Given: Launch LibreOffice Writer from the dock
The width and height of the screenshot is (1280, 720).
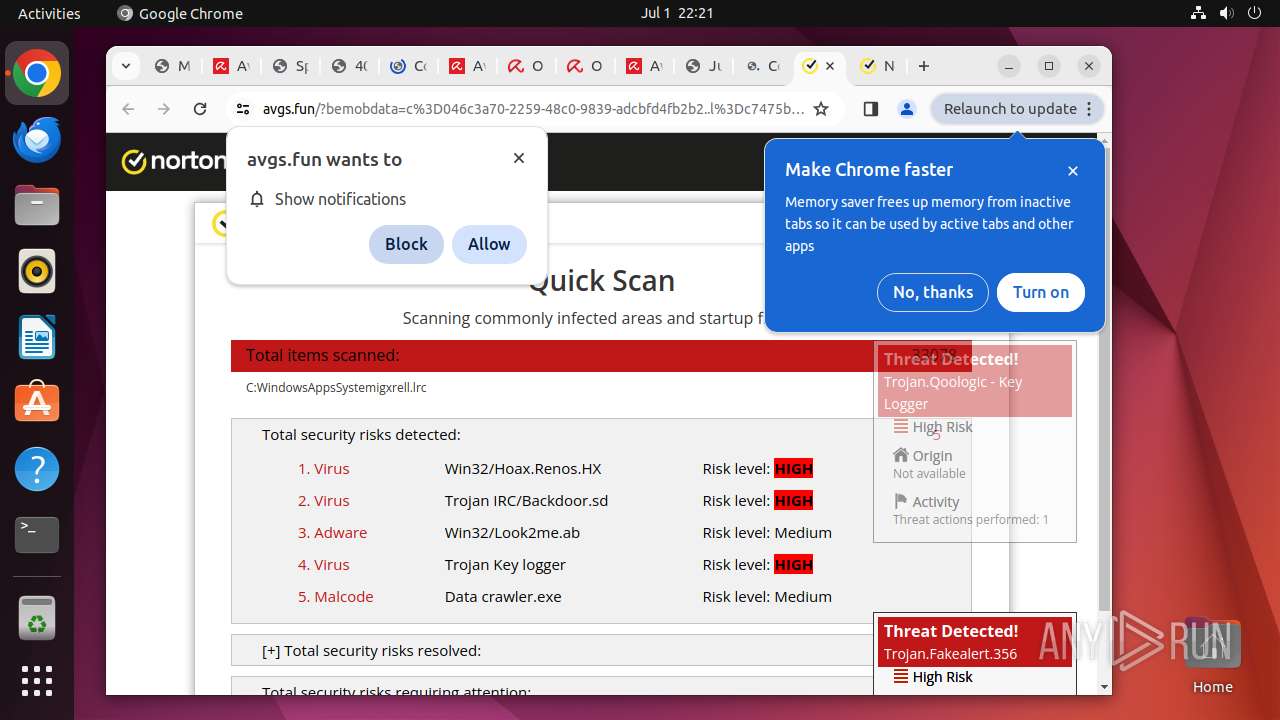Looking at the screenshot, I should coord(37,337).
